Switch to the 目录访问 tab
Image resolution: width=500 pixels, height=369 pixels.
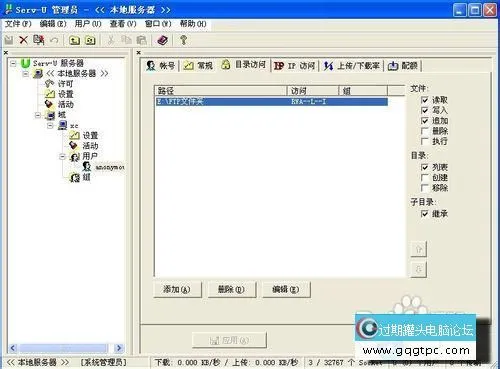[244, 64]
